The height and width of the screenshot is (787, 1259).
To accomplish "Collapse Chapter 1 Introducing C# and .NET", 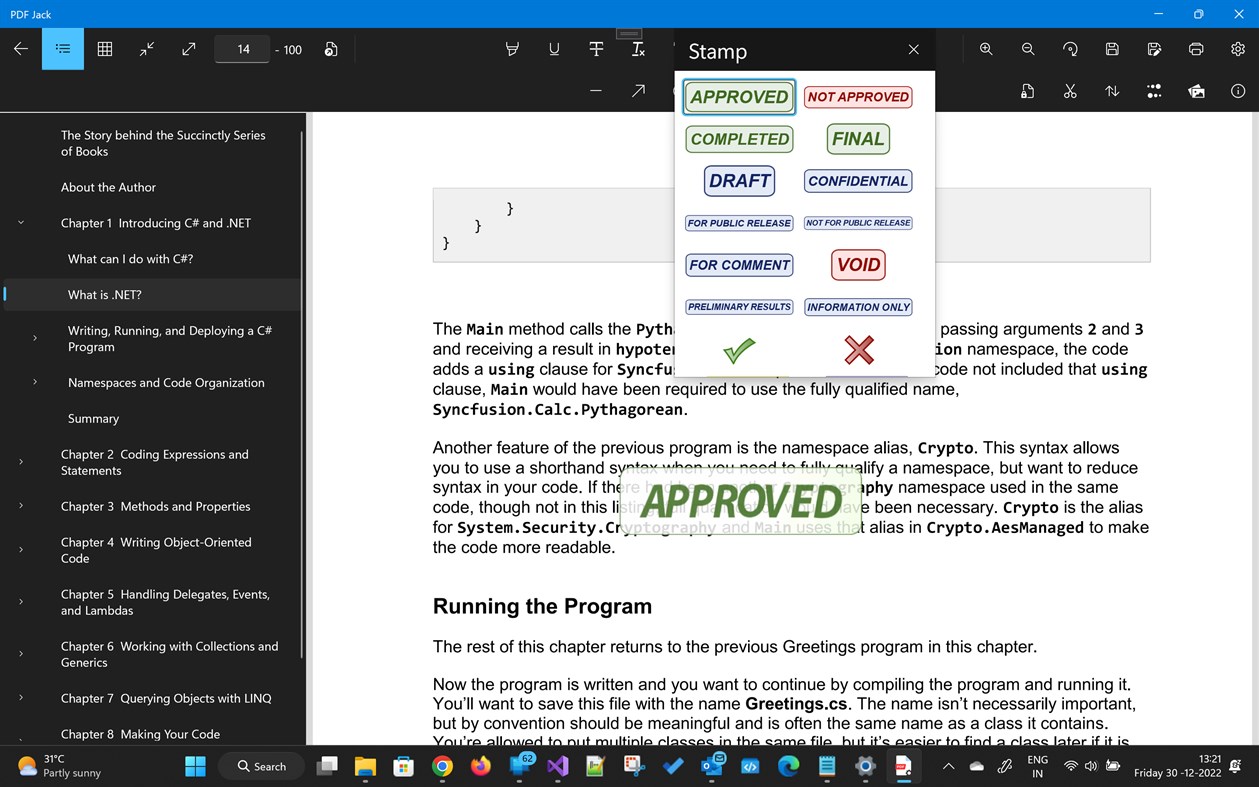I will (20, 222).
